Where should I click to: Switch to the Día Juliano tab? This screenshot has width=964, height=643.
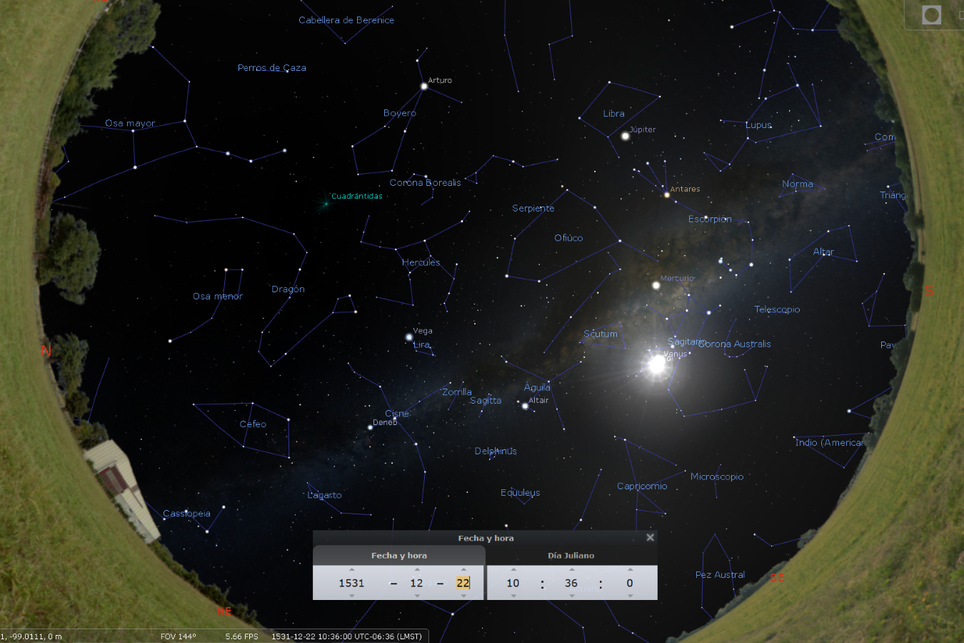point(571,555)
